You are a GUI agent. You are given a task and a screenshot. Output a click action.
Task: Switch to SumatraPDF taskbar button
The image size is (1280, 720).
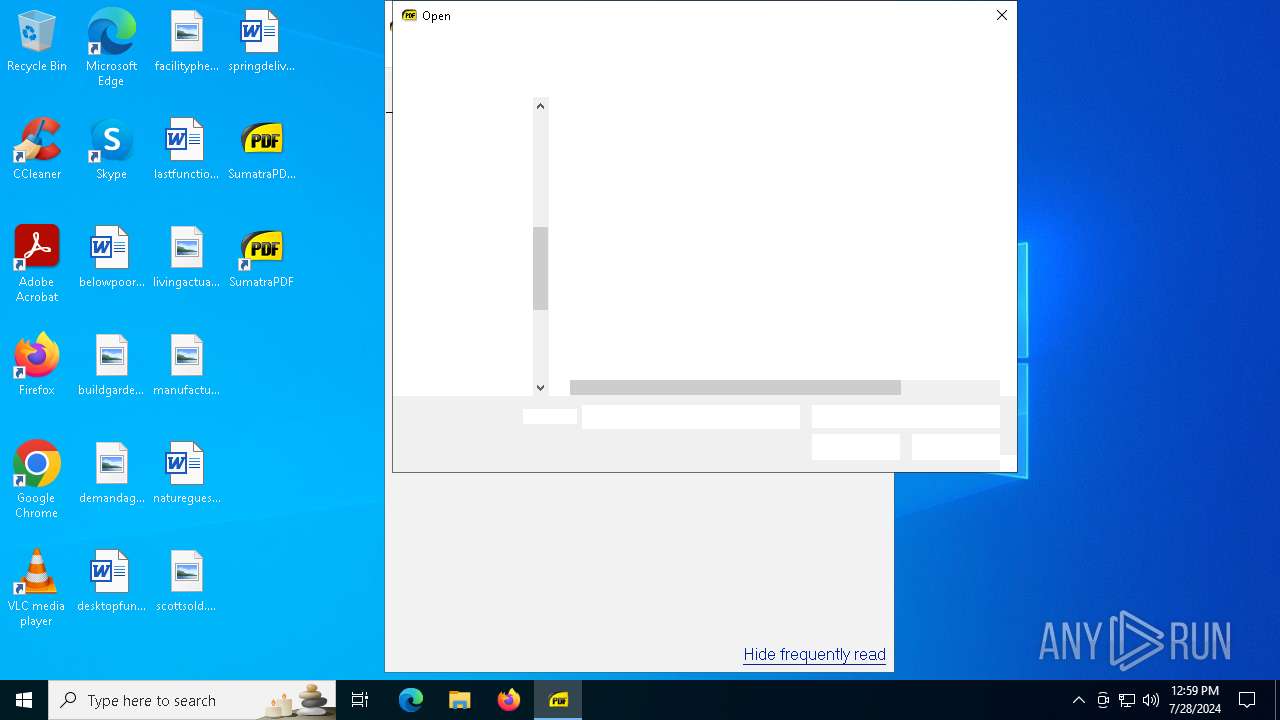click(558, 700)
